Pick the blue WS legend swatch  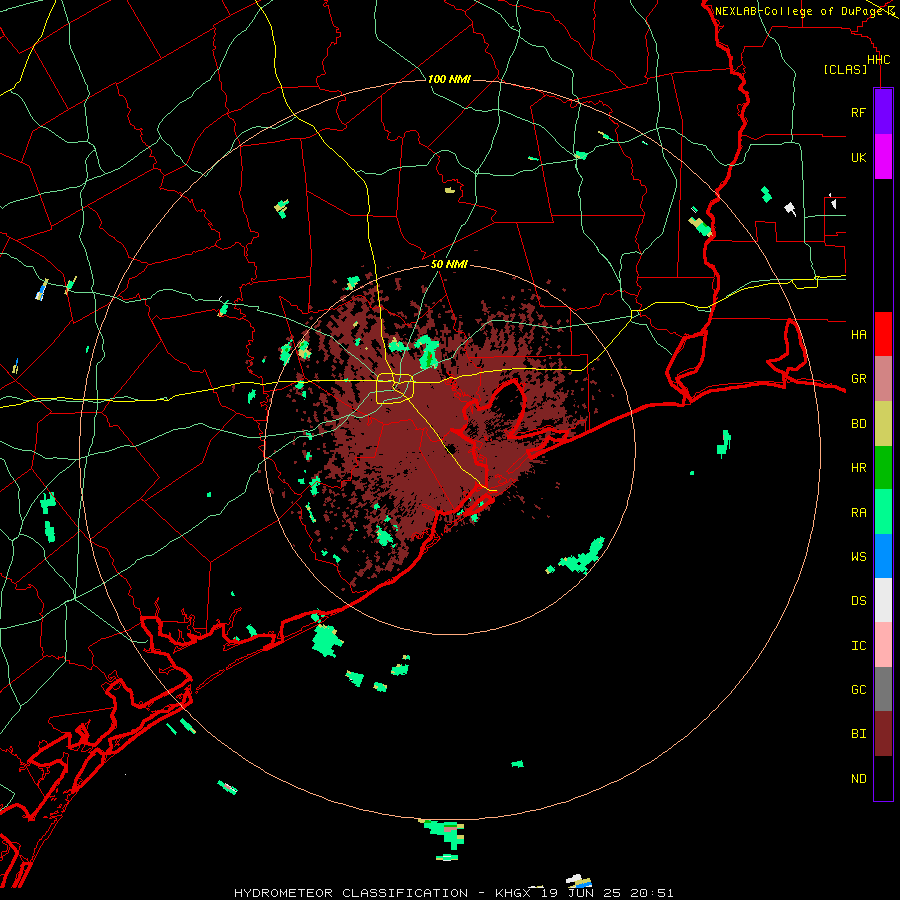(x=883, y=556)
